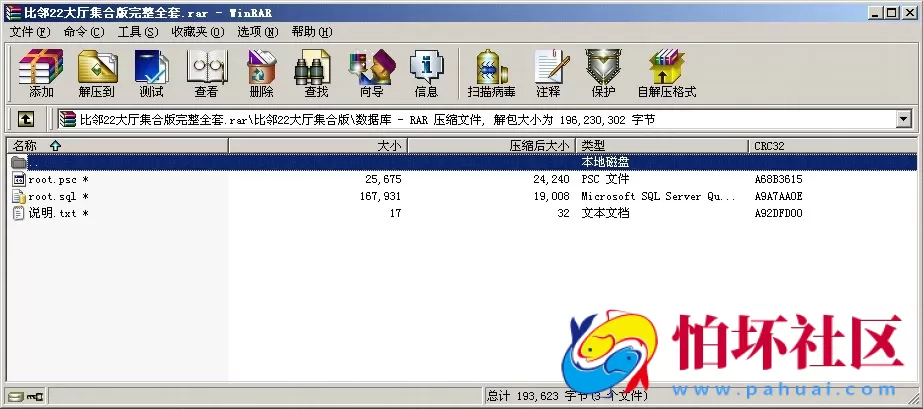The height and width of the screenshot is (409, 923).
Task: Click the drive icon in status bar
Action: click(x=15, y=396)
